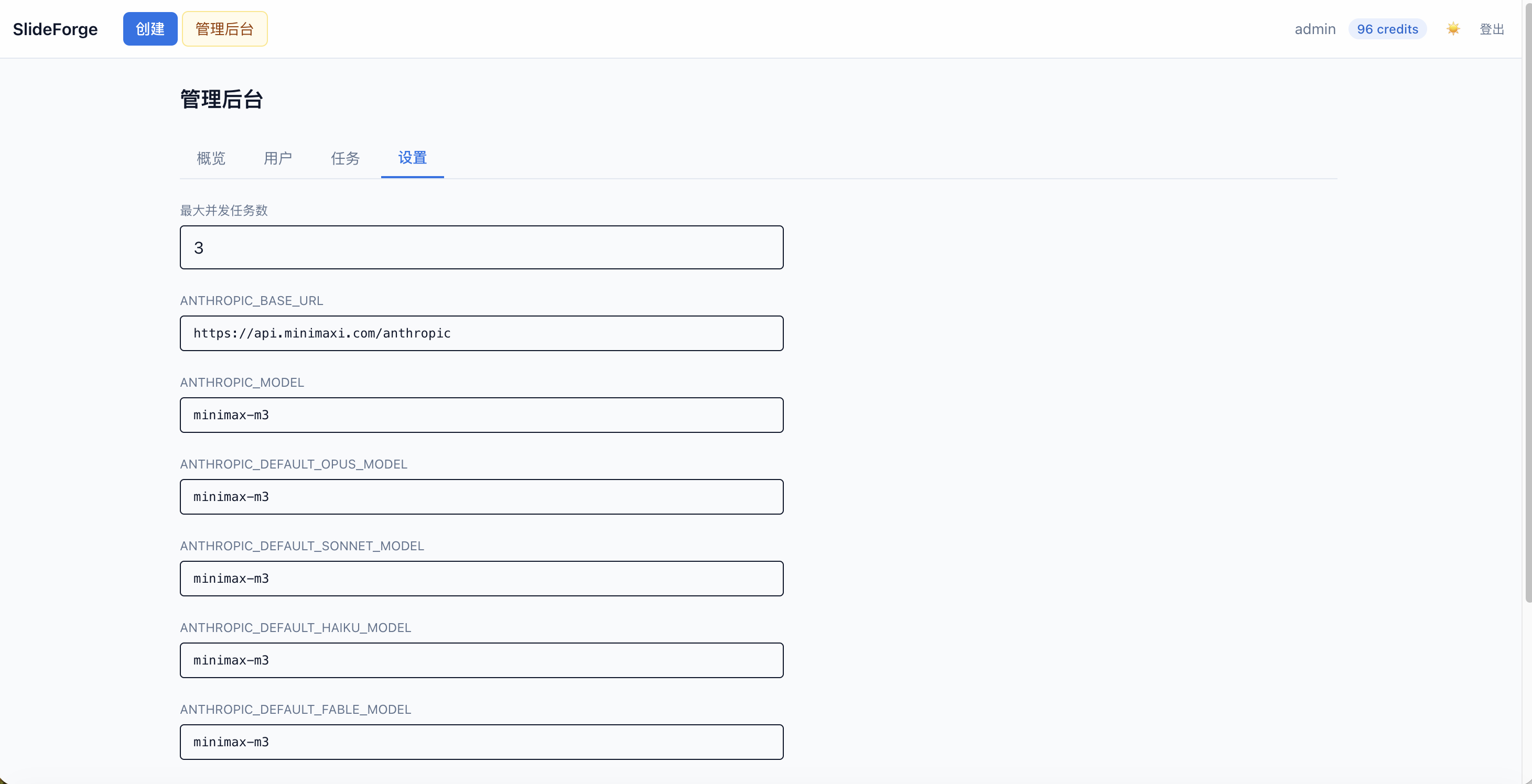Switch to the 任务 tab
This screenshot has height=784, width=1532.
[x=346, y=158]
